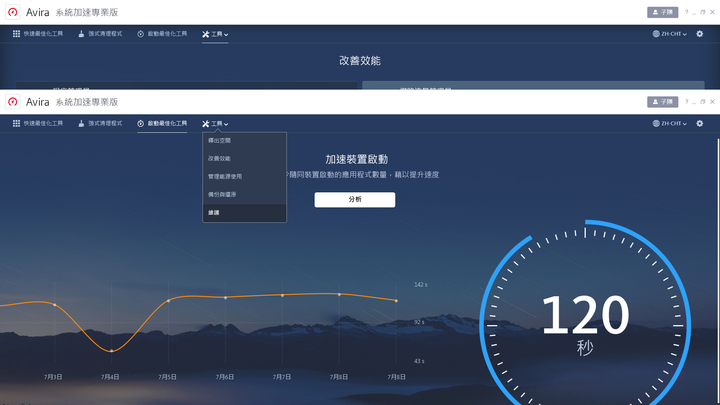Click the 改善效能 heading in back window
This screenshot has width=720, height=405.
[x=360, y=61]
